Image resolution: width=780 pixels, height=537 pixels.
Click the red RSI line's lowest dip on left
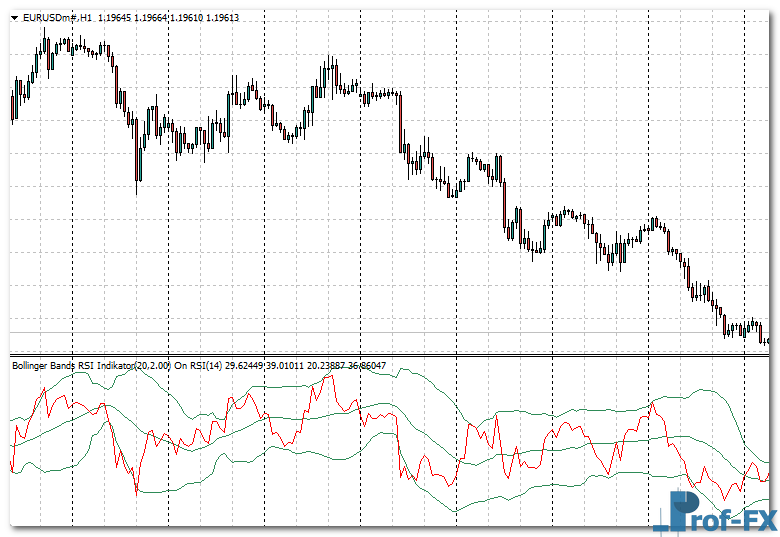(x=136, y=491)
